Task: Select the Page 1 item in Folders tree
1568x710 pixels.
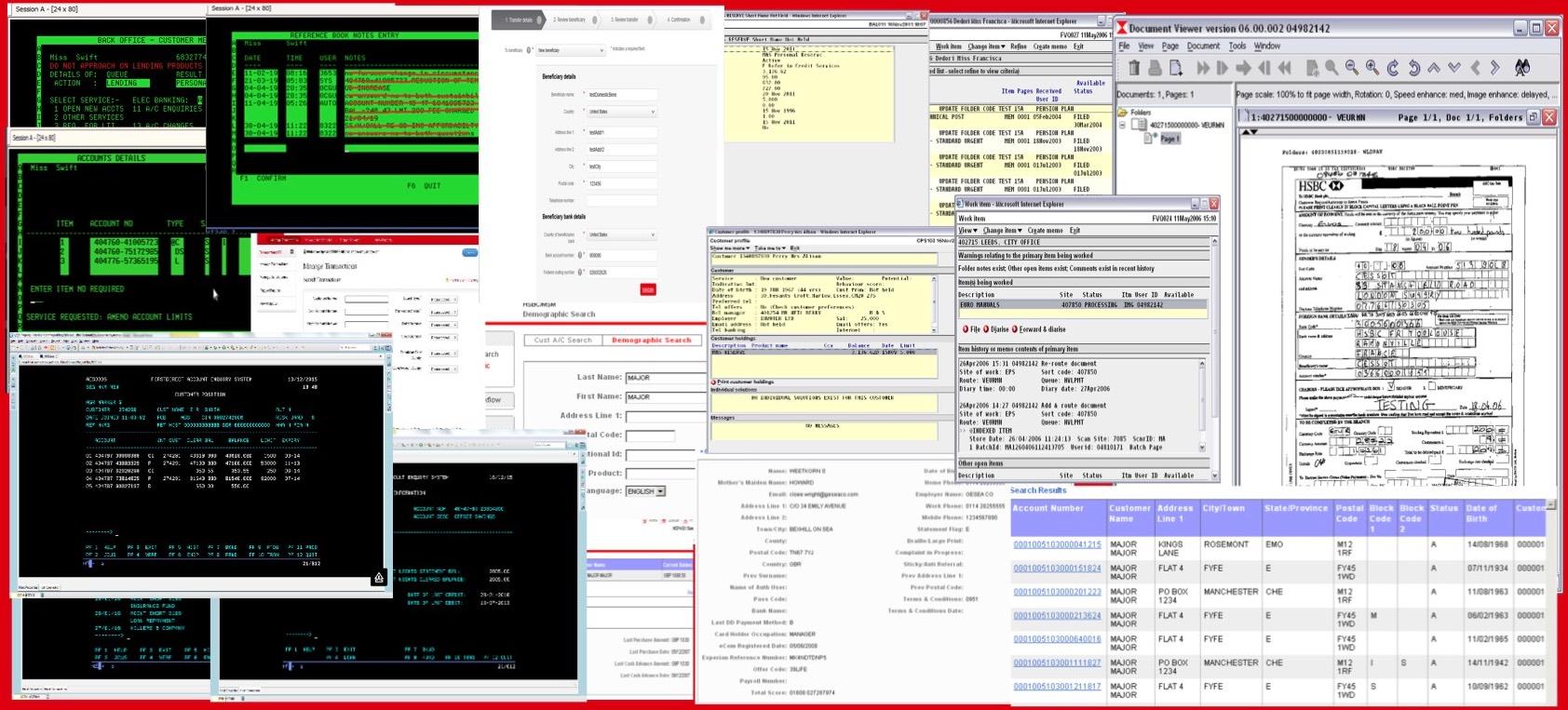Action: click(x=1170, y=139)
